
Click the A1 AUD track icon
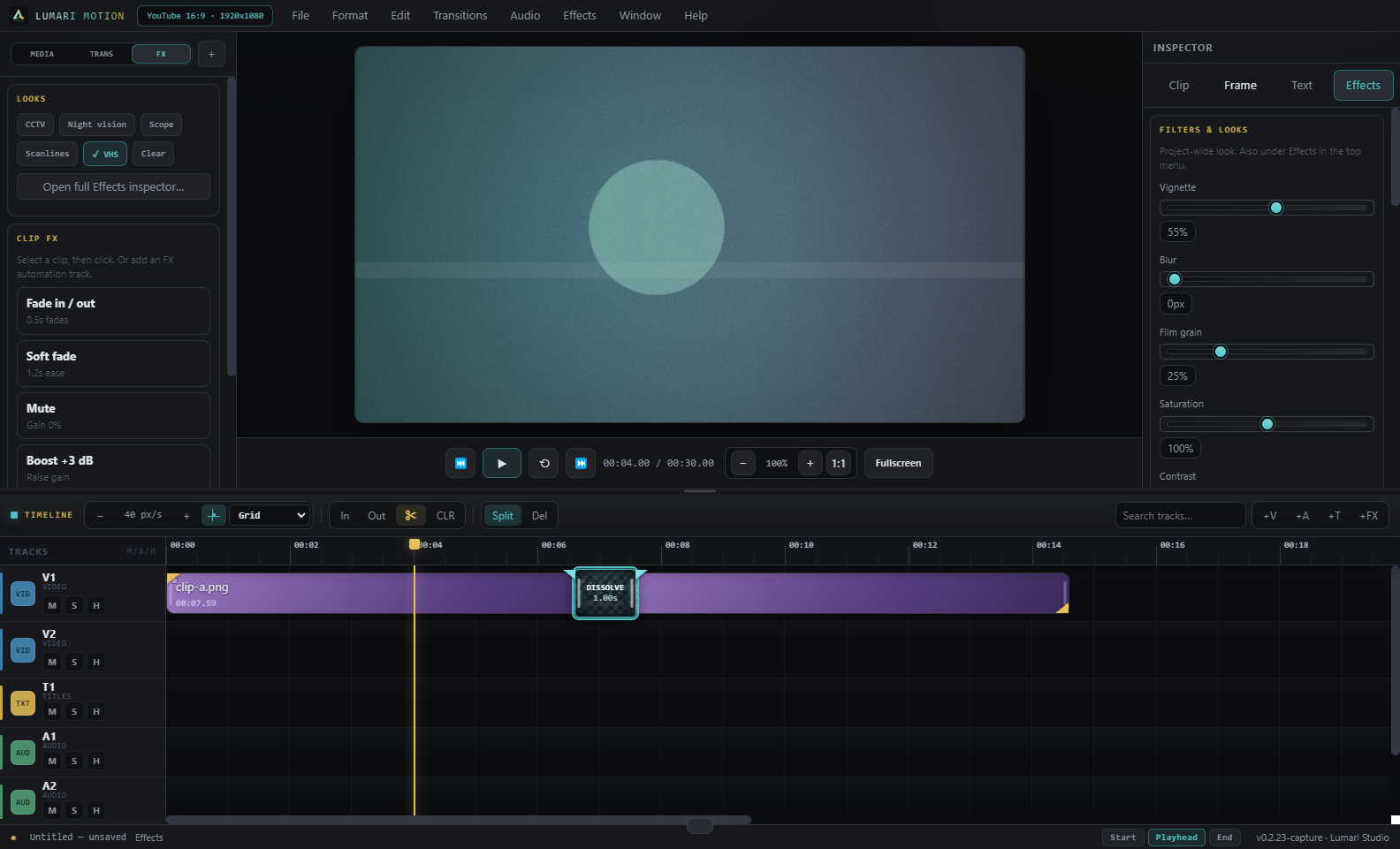23,753
